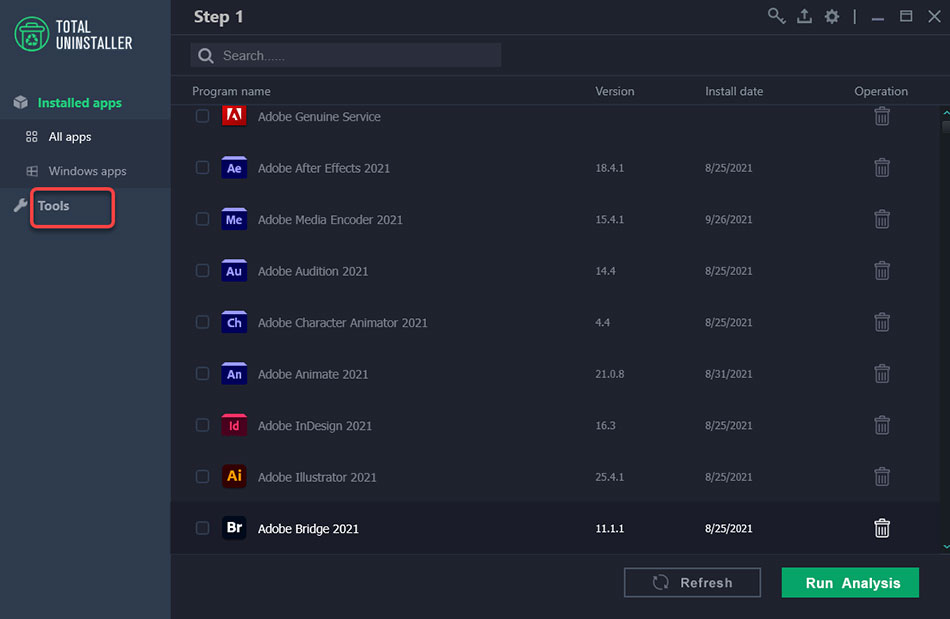This screenshot has width=950, height=619.
Task: Tick the Adobe InDesign 2021 checkbox
Action: [x=202, y=425]
